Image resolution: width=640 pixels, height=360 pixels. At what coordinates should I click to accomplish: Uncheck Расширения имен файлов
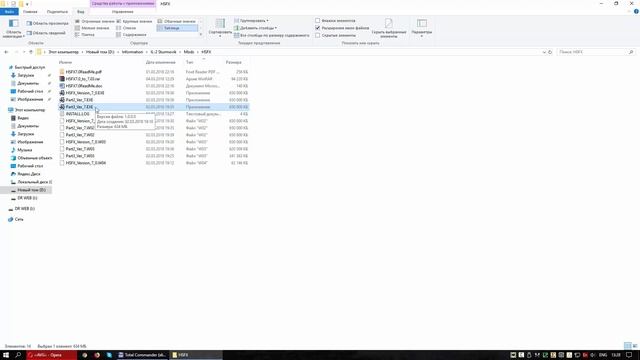pyautogui.click(x=318, y=28)
